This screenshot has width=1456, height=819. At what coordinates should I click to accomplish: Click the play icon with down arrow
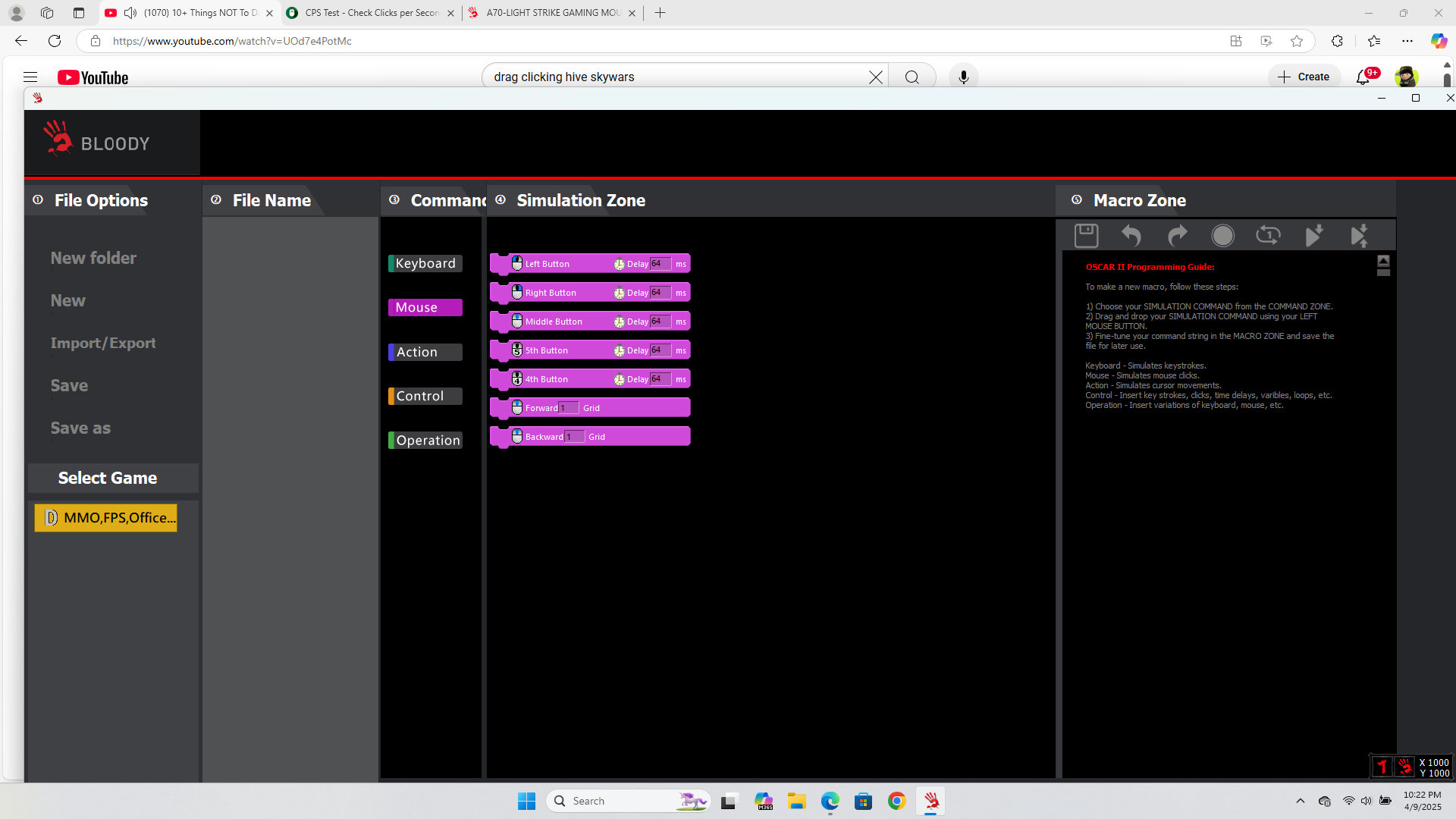[x=1314, y=236]
